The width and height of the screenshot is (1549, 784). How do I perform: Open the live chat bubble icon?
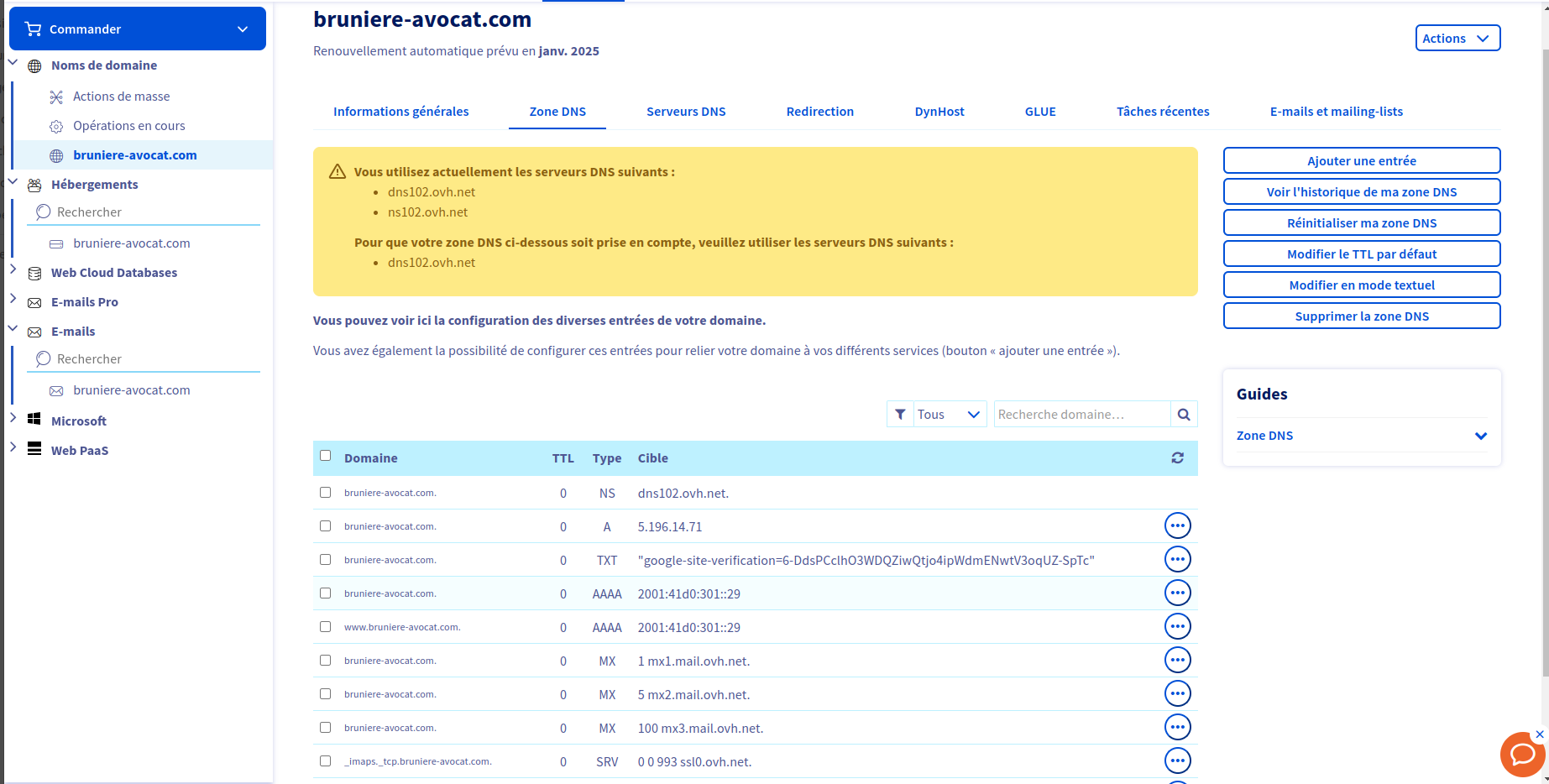point(1521,755)
